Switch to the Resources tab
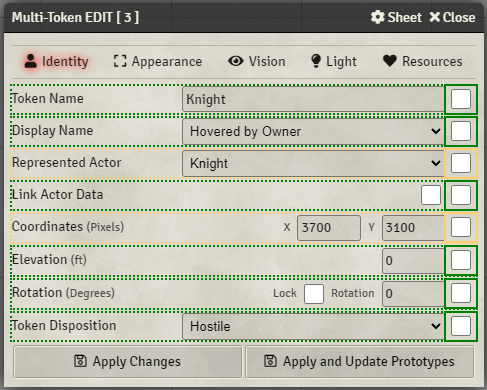The height and width of the screenshot is (390, 487). click(423, 61)
